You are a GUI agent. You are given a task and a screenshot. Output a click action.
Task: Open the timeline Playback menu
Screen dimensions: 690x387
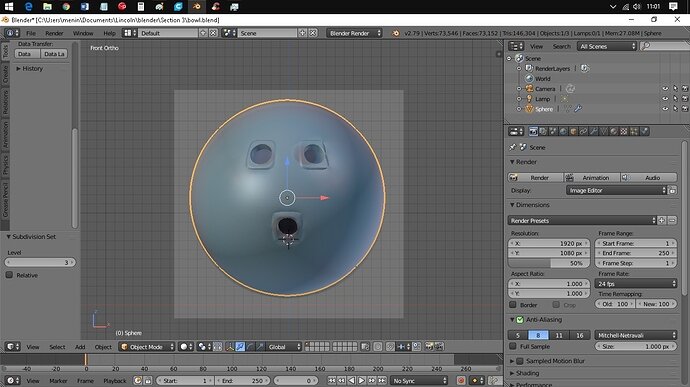(x=114, y=381)
